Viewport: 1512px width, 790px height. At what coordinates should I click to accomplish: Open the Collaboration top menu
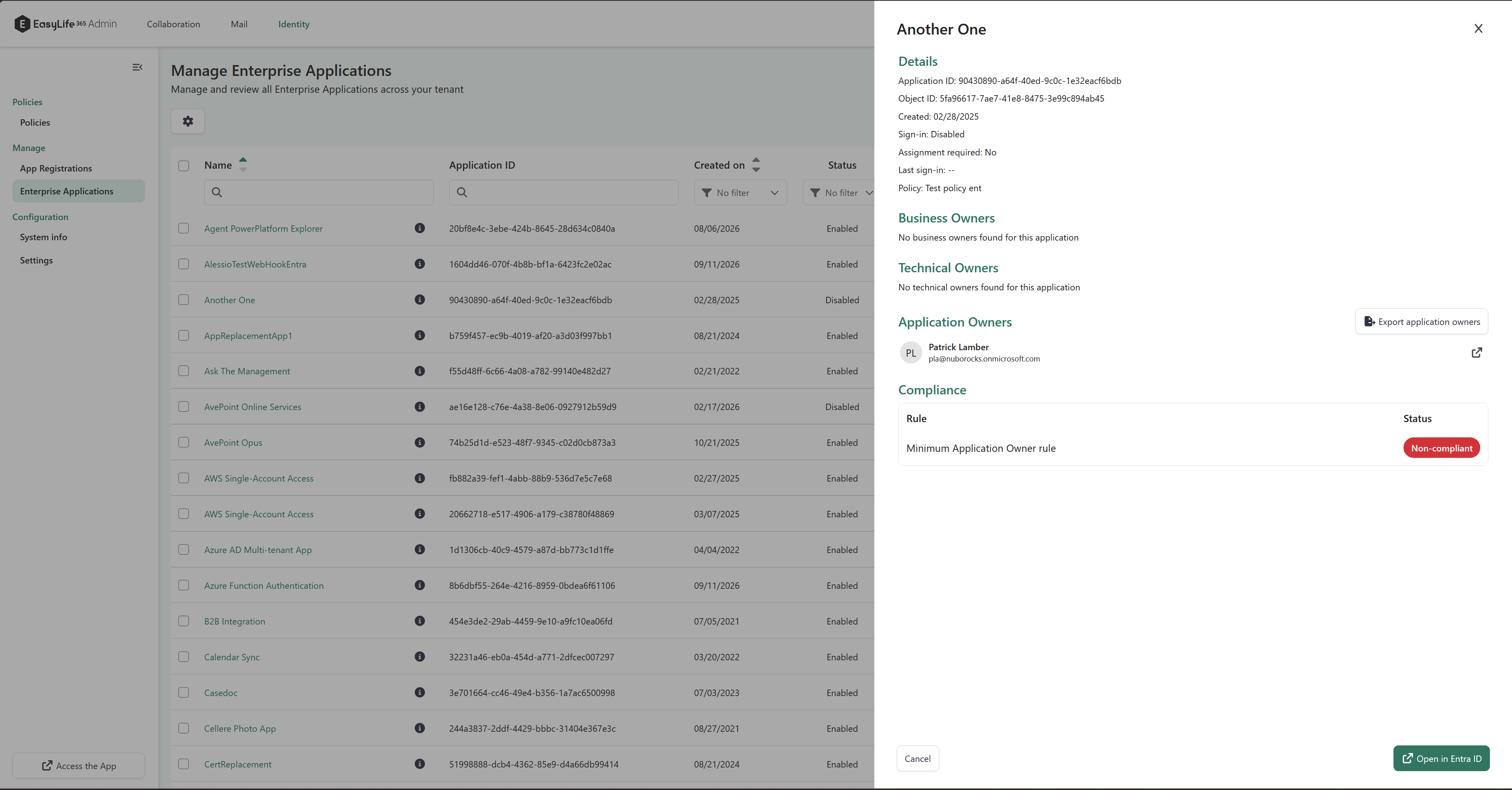[173, 24]
